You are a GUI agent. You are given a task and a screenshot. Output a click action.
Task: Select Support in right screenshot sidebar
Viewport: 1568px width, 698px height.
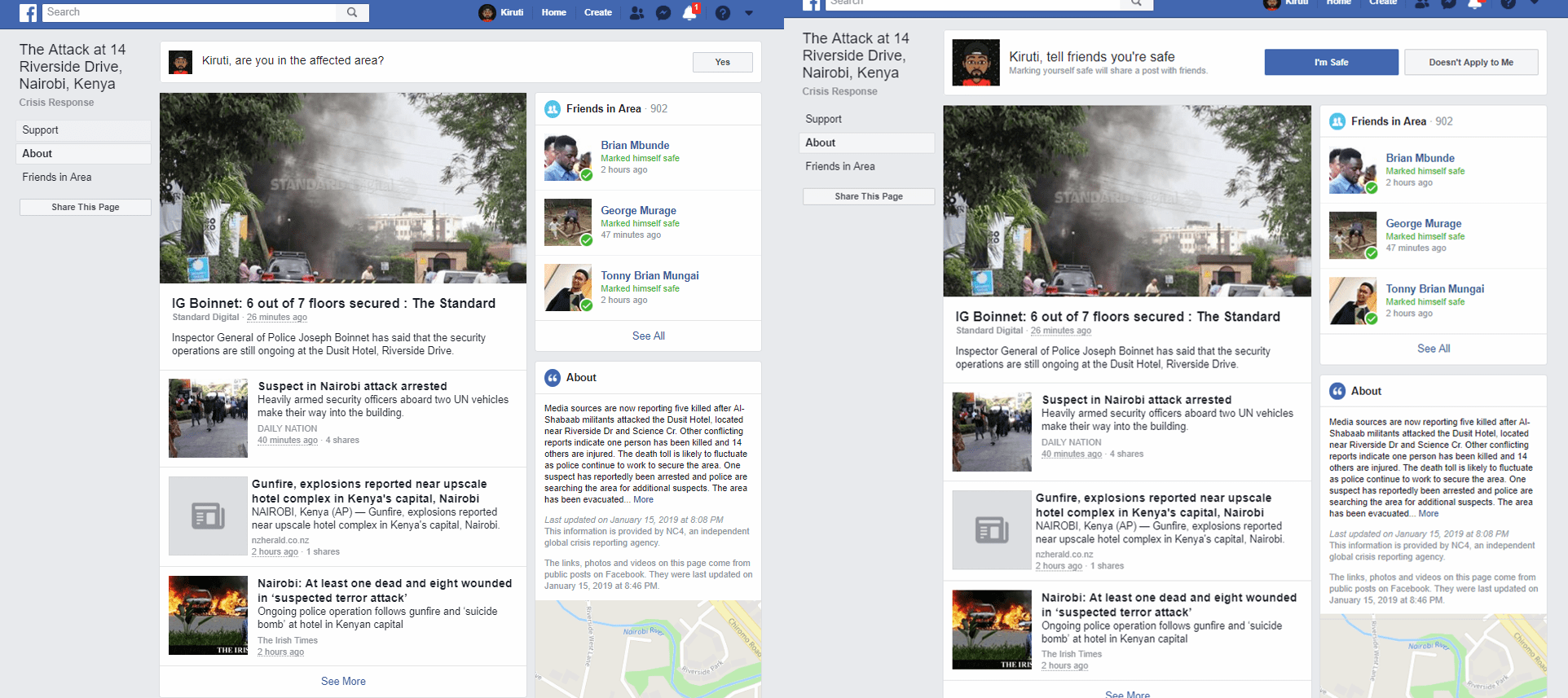tap(868, 119)
